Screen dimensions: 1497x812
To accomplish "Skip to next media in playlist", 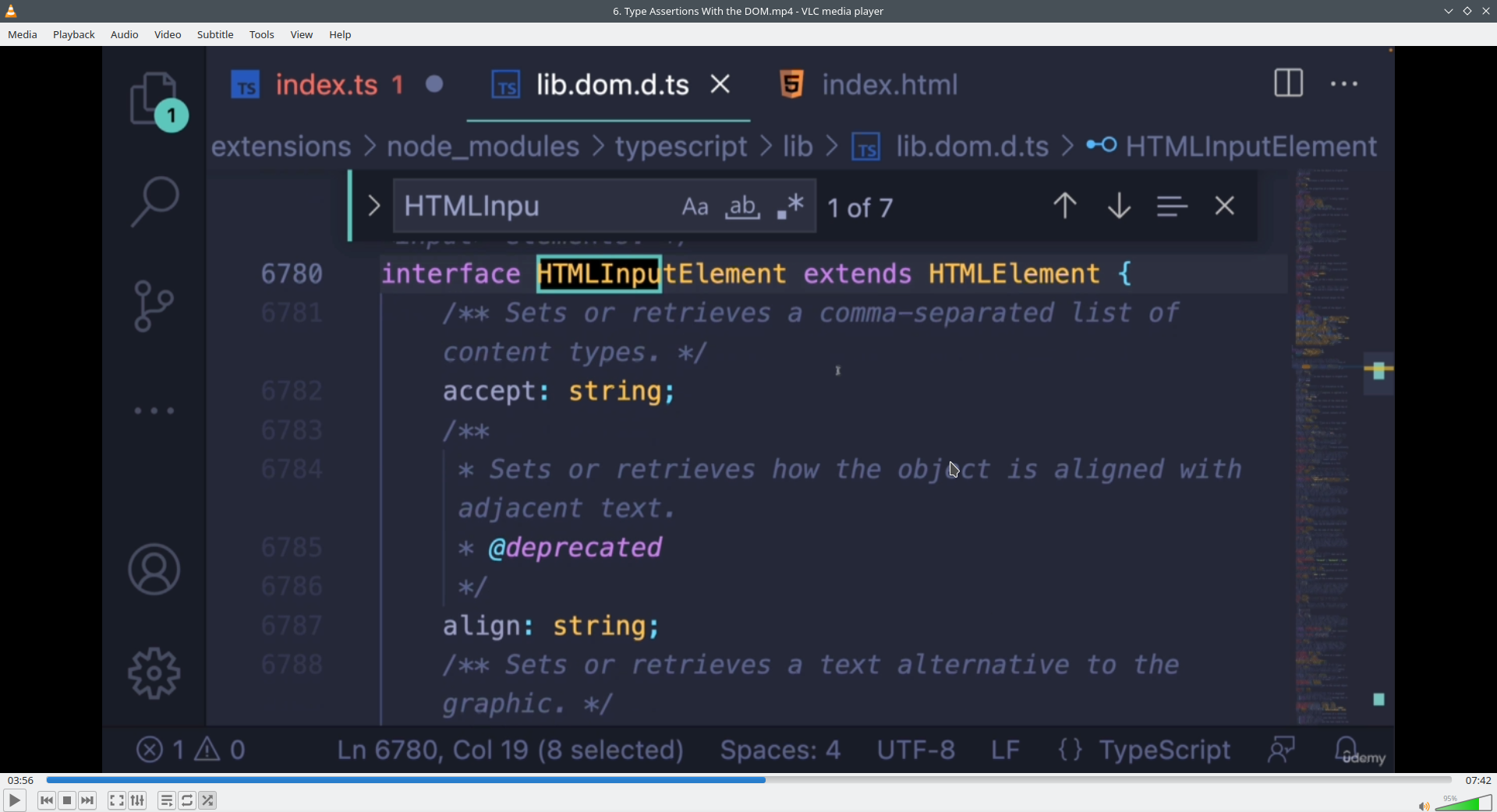I will pos(88,800).
